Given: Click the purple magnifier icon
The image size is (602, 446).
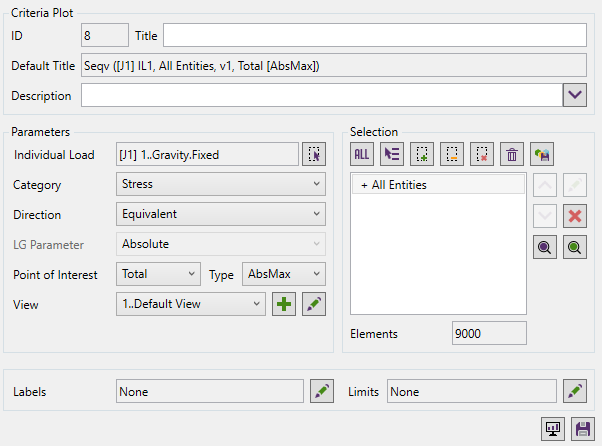Looking at the screenshot, I should [545, 249].
